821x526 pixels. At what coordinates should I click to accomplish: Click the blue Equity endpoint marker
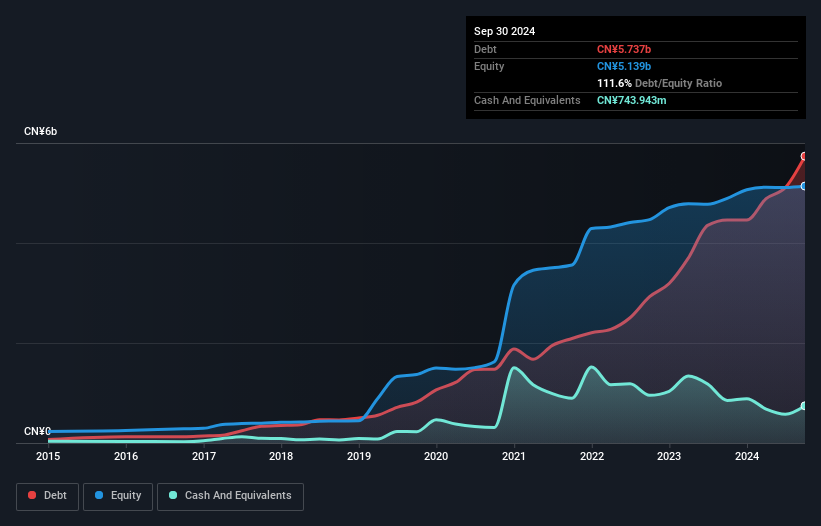pyautogui.click(x=804, y=186)
